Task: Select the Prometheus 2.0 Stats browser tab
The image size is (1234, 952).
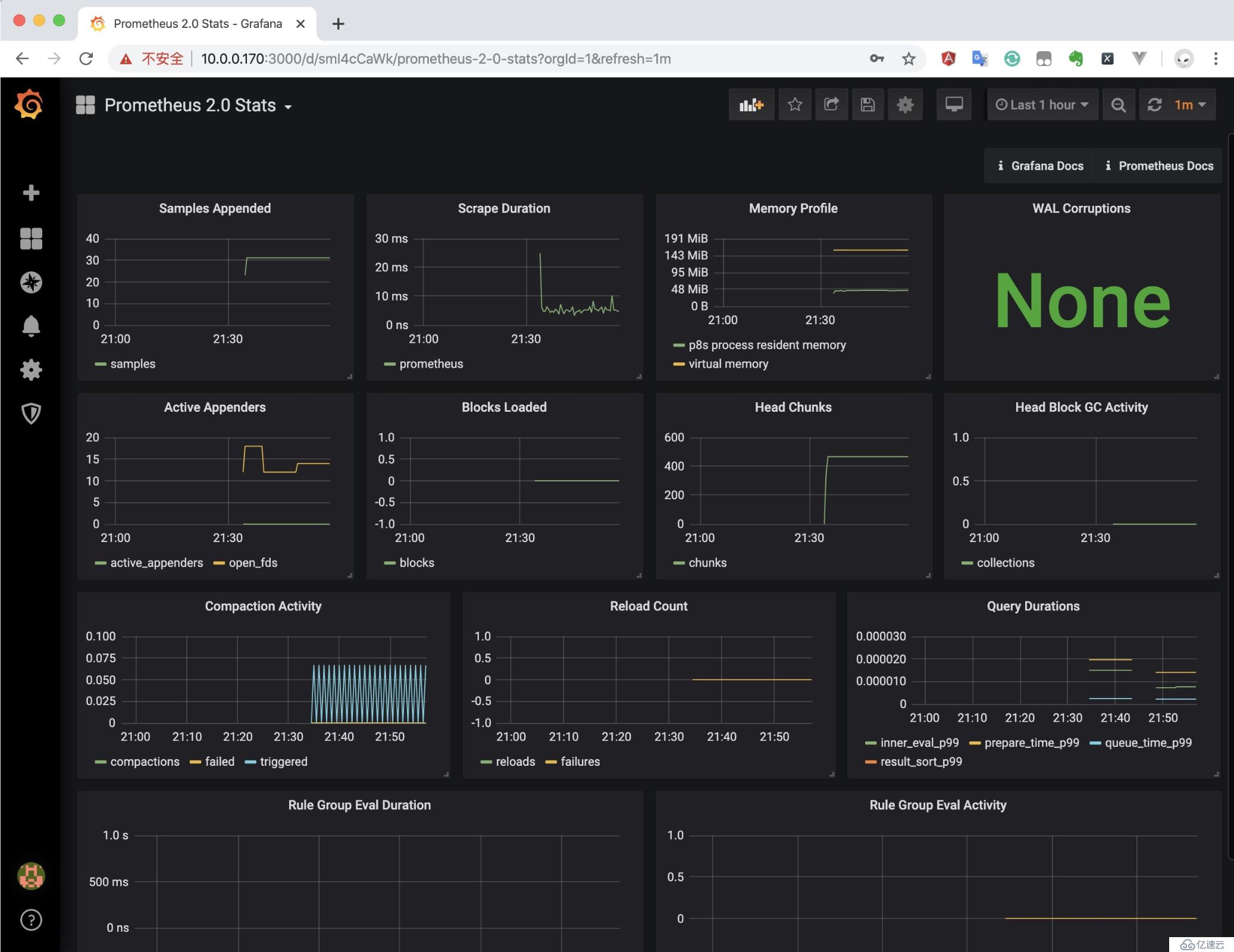Action: [x=197, y=24]
